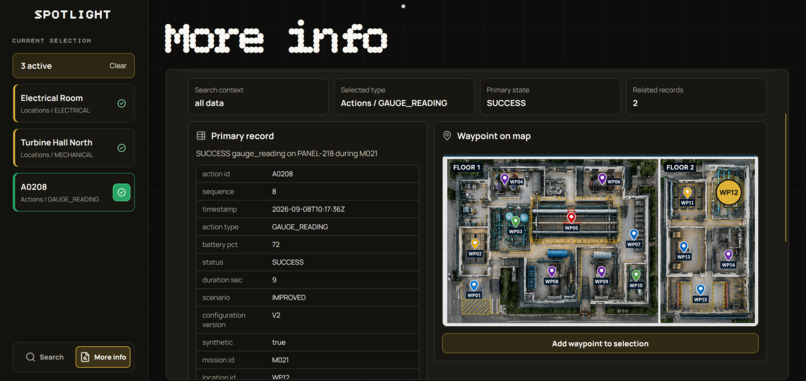The height and width of the screenshot is (381, 806).
Task: Select the WP13 blue waypoint pin
Action: (684, 247)
